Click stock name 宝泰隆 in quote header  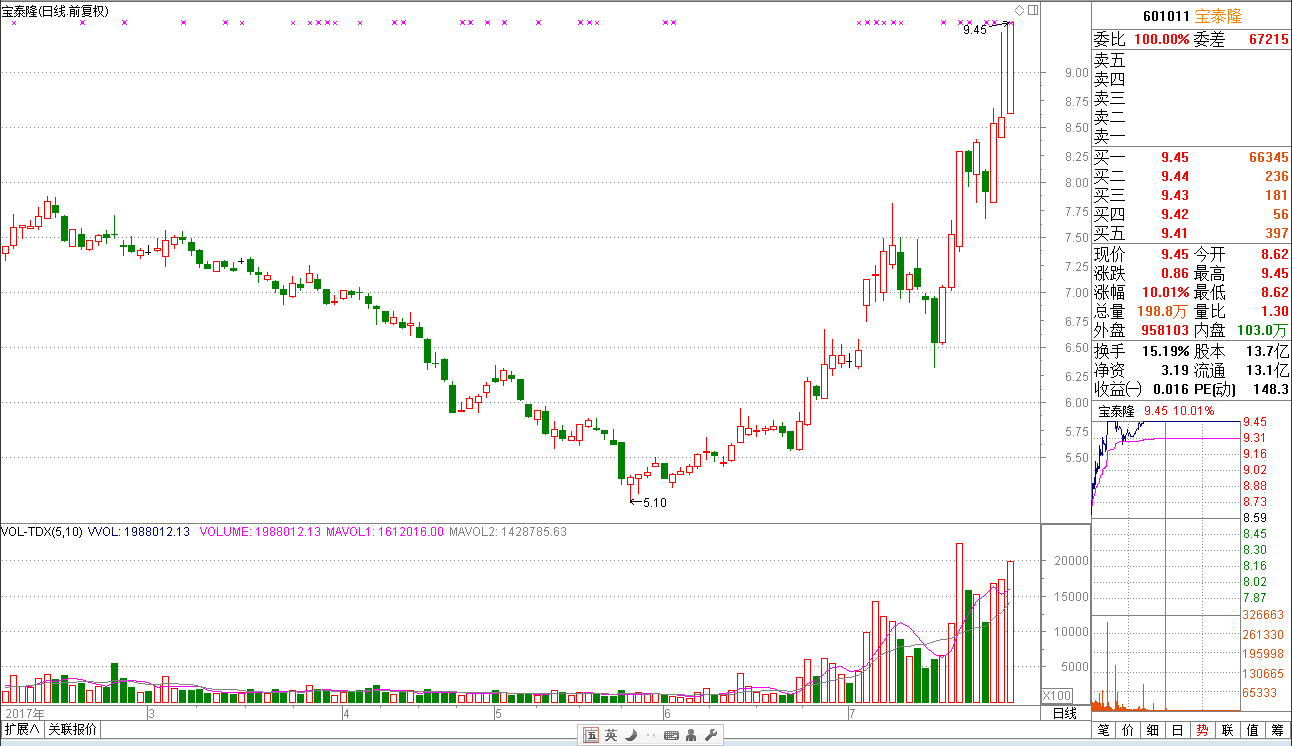point(1218,16)
